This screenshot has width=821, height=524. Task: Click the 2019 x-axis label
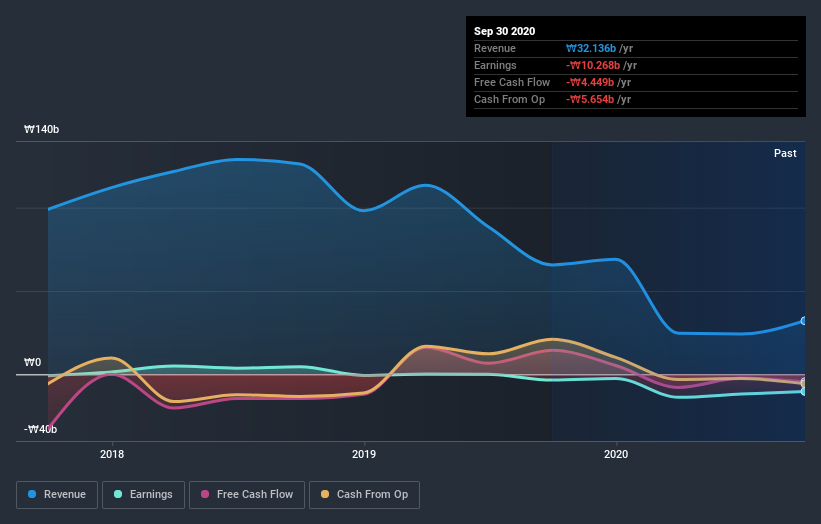(x=364, y=454)
